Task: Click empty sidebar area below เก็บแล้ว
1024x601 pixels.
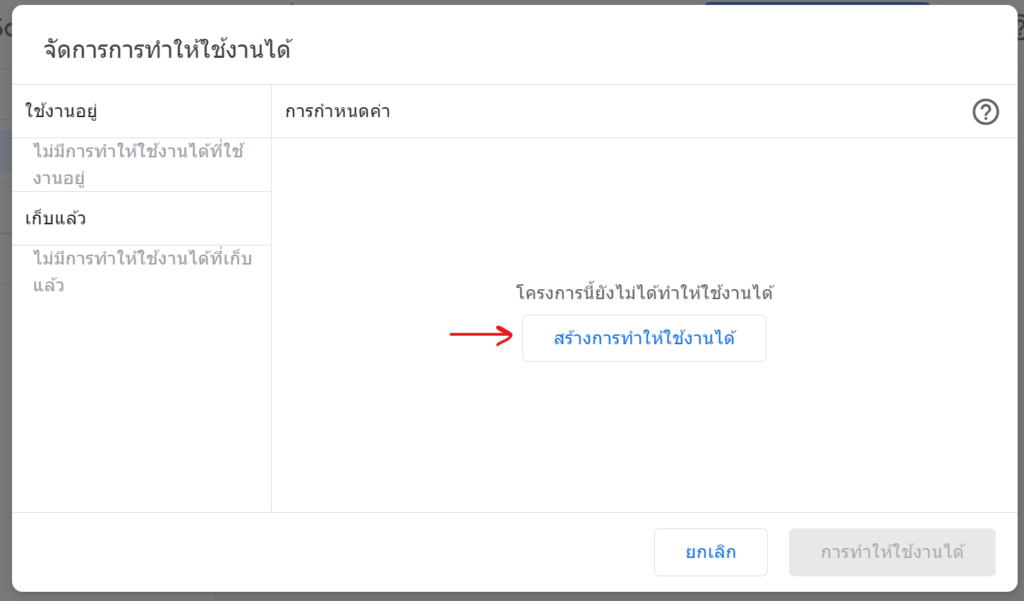Action: (x=142, y=405)
